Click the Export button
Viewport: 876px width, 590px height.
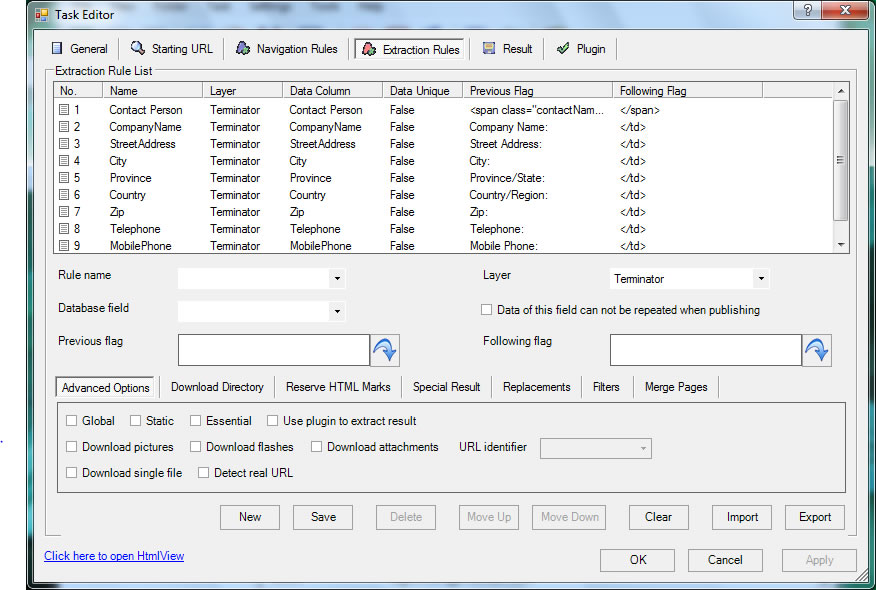[x=815, y=517]
